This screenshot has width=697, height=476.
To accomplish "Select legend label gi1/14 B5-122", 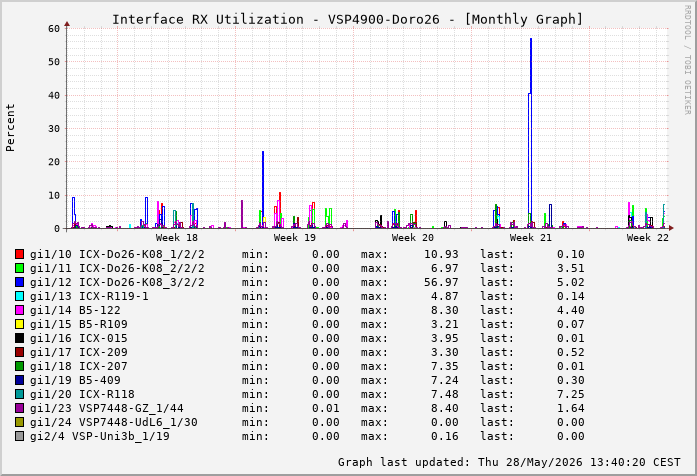I will coord(75,310).
